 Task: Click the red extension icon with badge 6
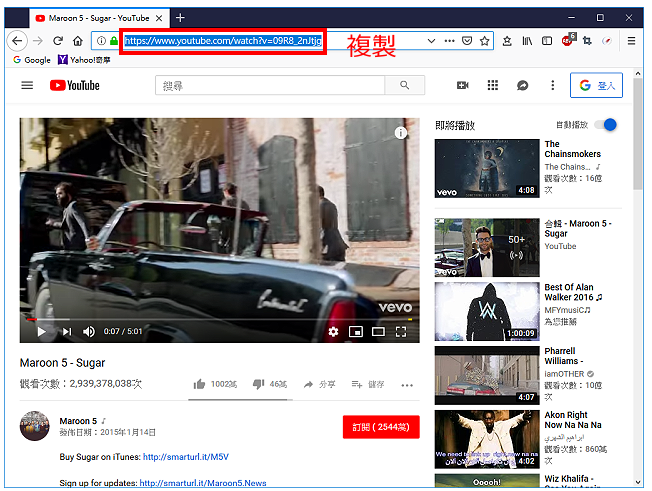[568, 40]
